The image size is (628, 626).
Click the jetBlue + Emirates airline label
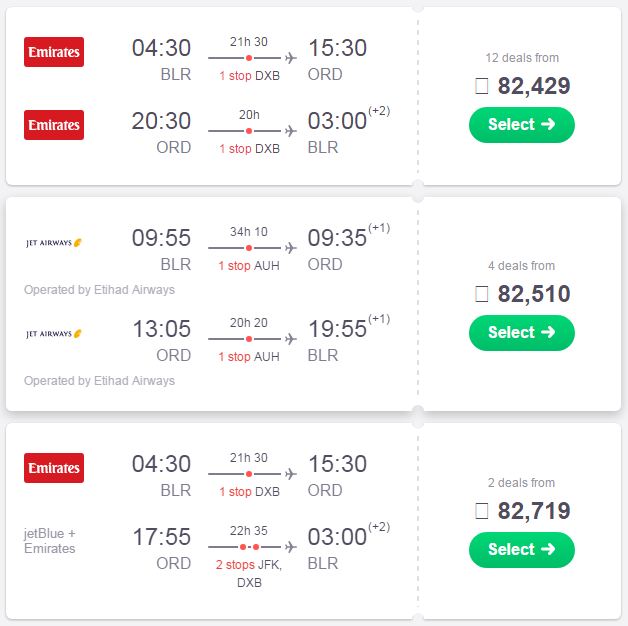point(50,541)
